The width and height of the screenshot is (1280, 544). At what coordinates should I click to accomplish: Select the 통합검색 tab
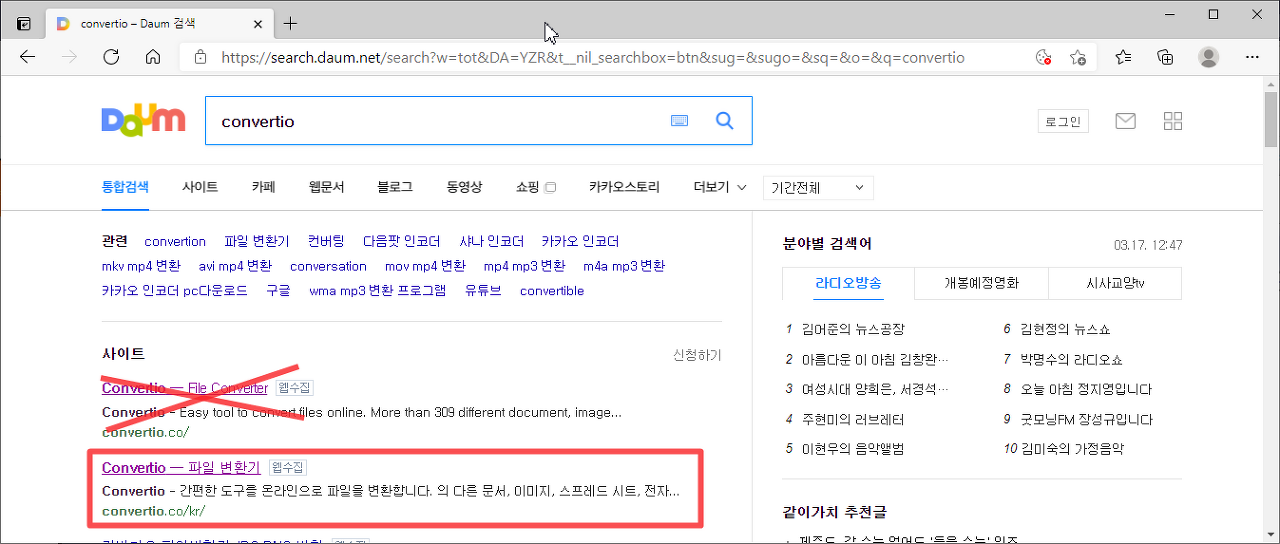click(x=125, y=187)
